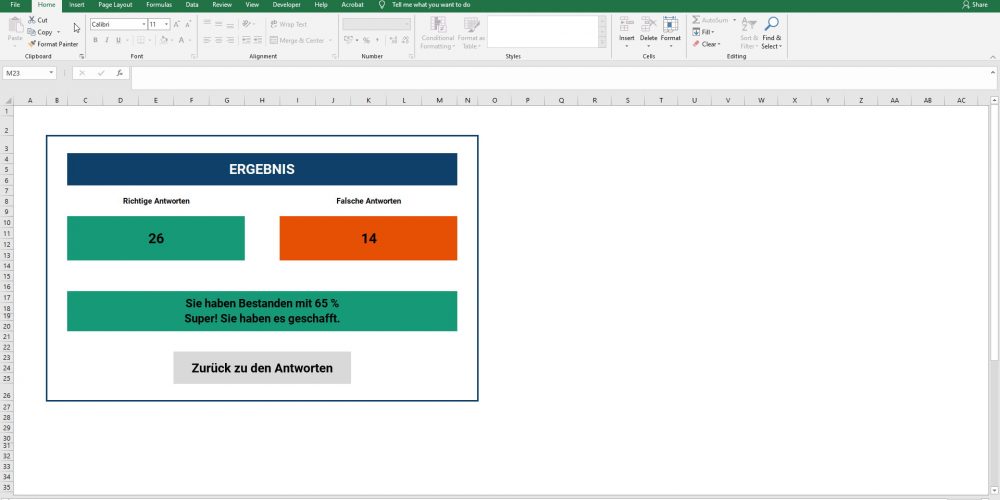Click the Decrease Indent icon
The height and width of the screenshot is (500, 1000).
[x=246, y=40]
